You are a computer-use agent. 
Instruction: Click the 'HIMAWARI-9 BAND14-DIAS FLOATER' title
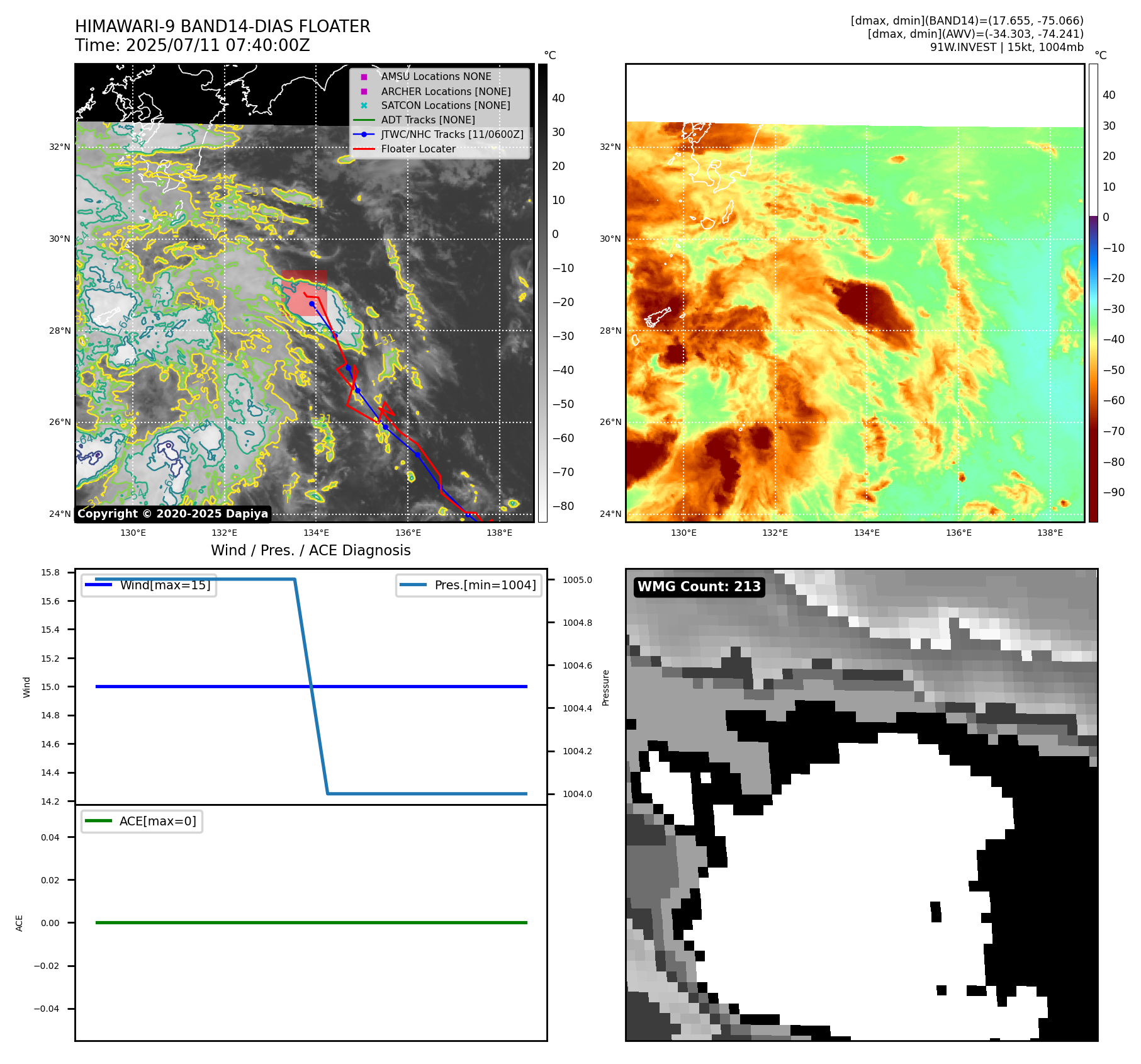[223, 26]
